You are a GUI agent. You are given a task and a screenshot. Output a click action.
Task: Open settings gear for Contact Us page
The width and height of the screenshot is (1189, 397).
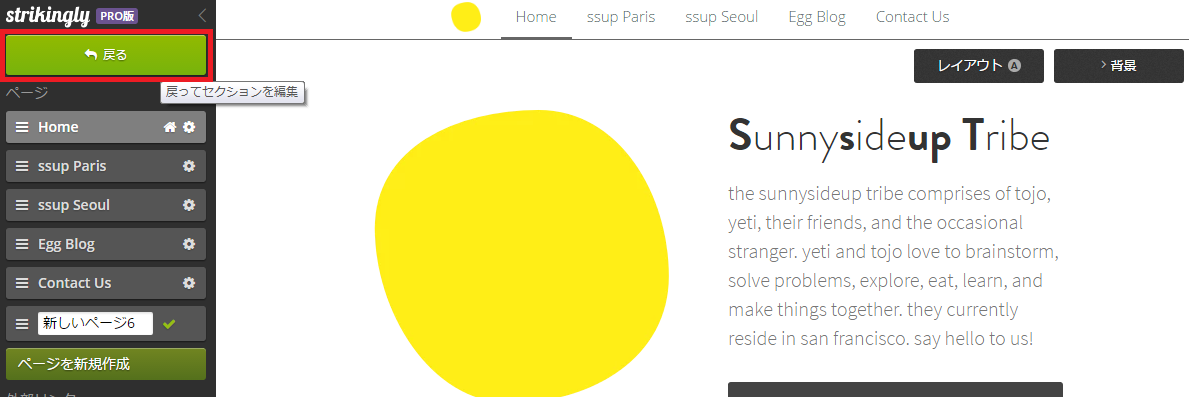(189, 283)
